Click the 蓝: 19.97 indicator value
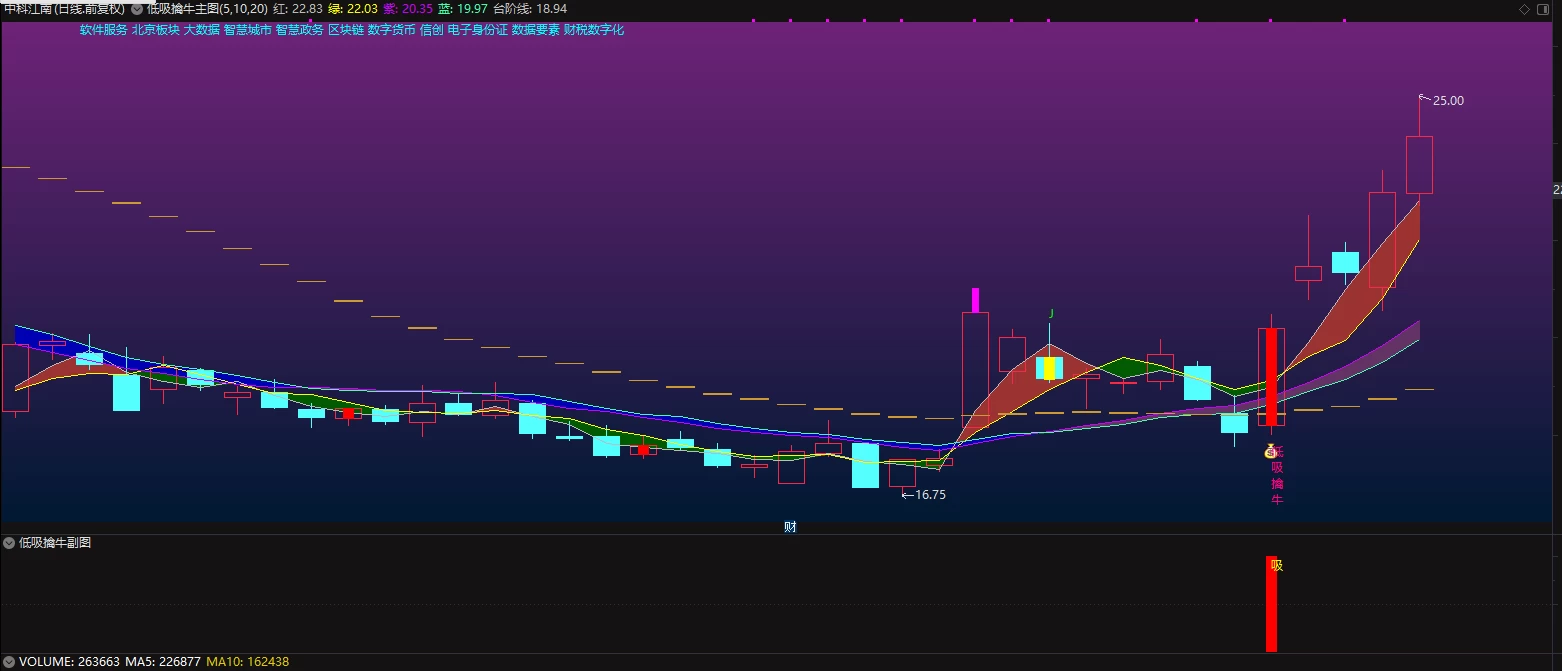1562x671 pixels. tap(463, 9)
